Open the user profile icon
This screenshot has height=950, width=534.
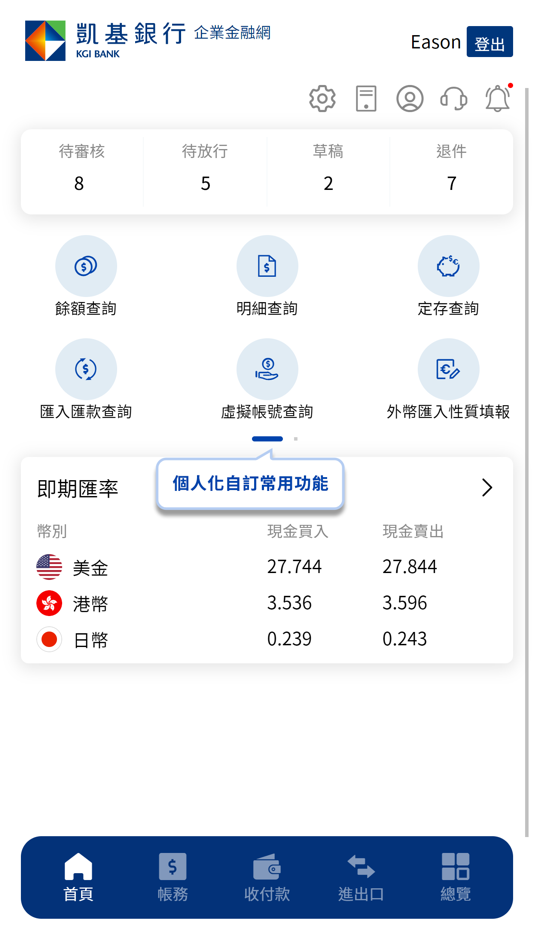click(x=410, y=98)
